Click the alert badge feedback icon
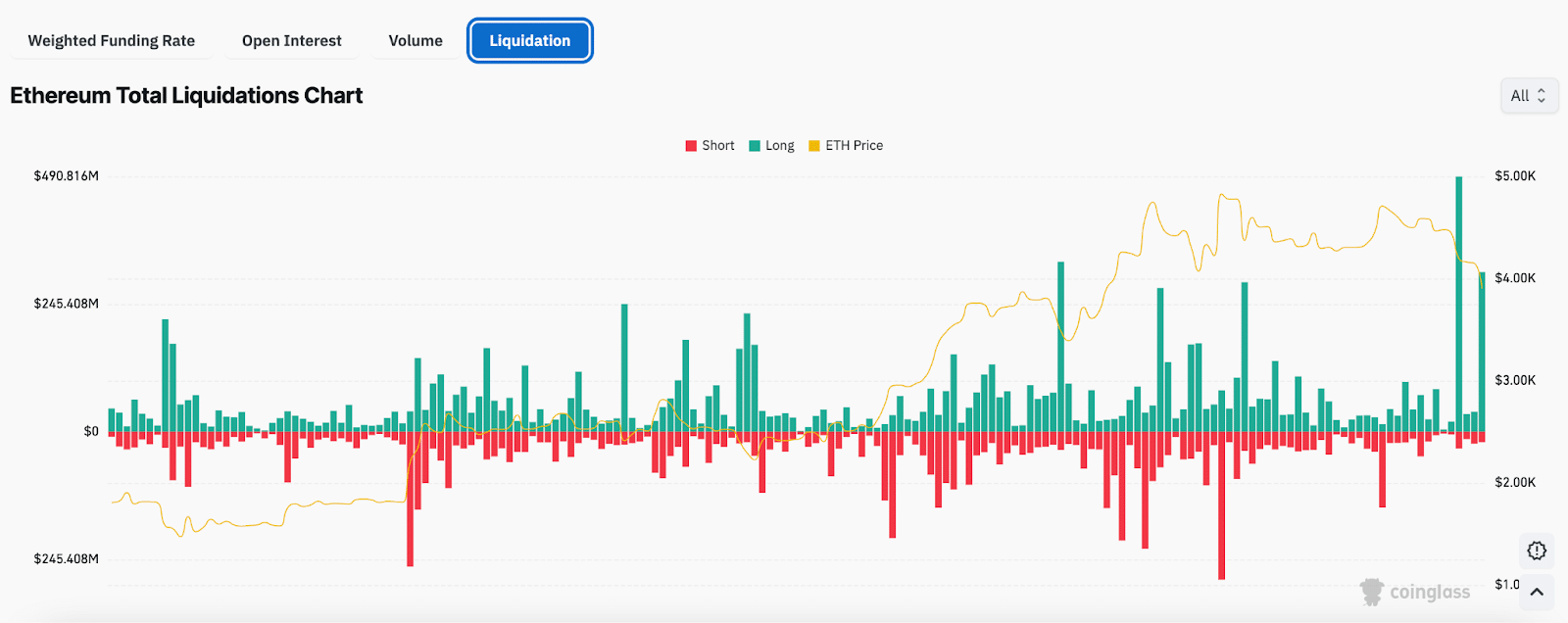 pyautogui.click(x=1537, y=551)
